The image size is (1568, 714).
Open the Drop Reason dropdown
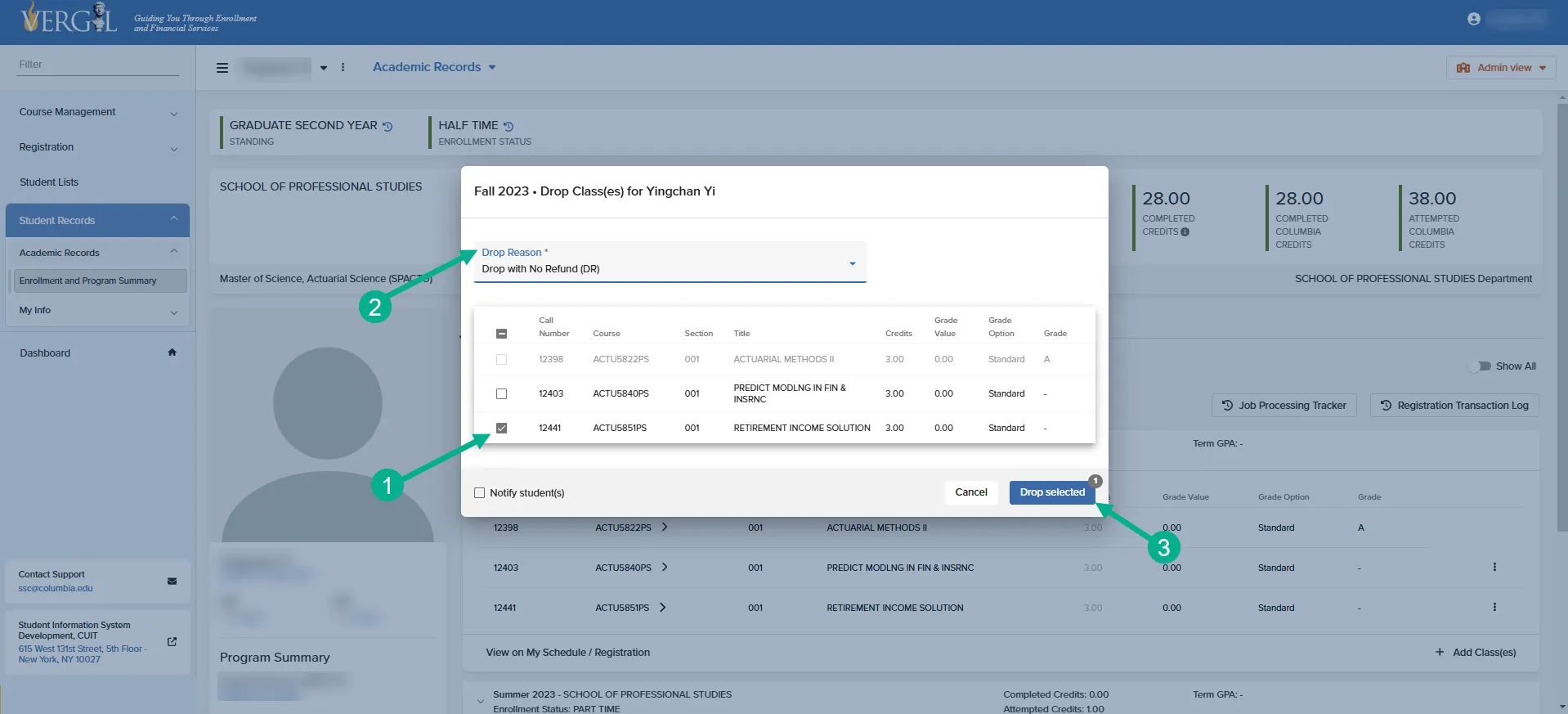pos(670,262)
